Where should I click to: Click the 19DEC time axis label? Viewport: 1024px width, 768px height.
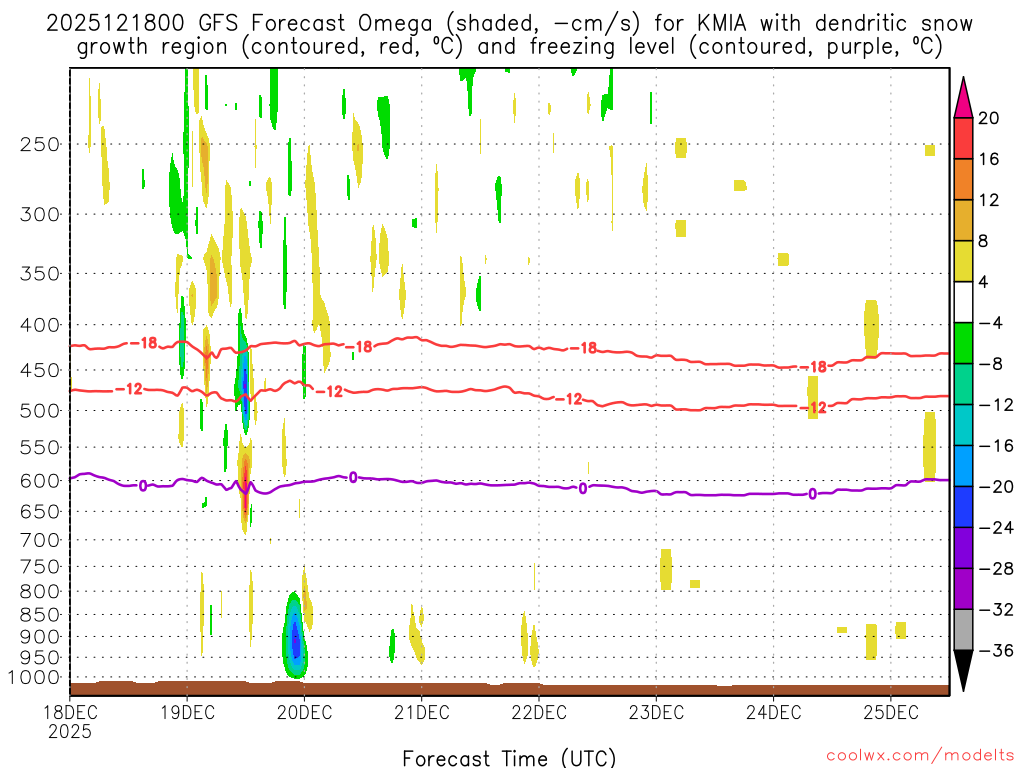tap(187, 712)
